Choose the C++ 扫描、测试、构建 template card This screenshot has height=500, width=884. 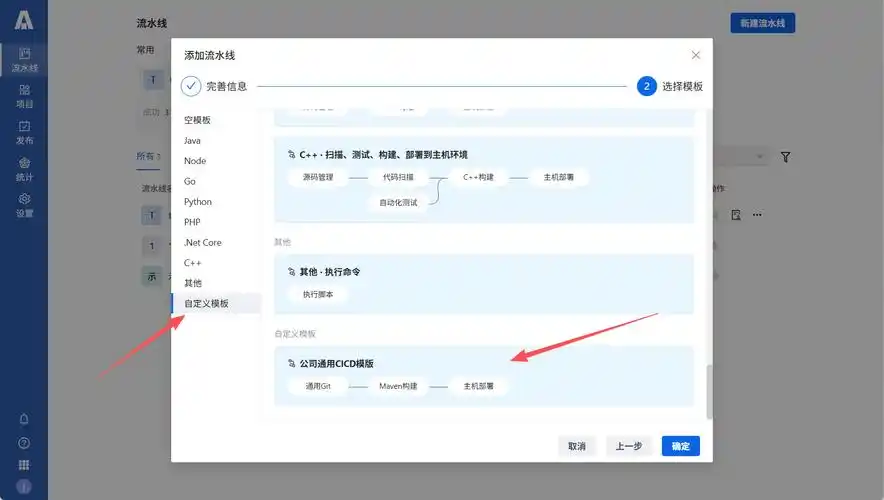tap(484, 180)
